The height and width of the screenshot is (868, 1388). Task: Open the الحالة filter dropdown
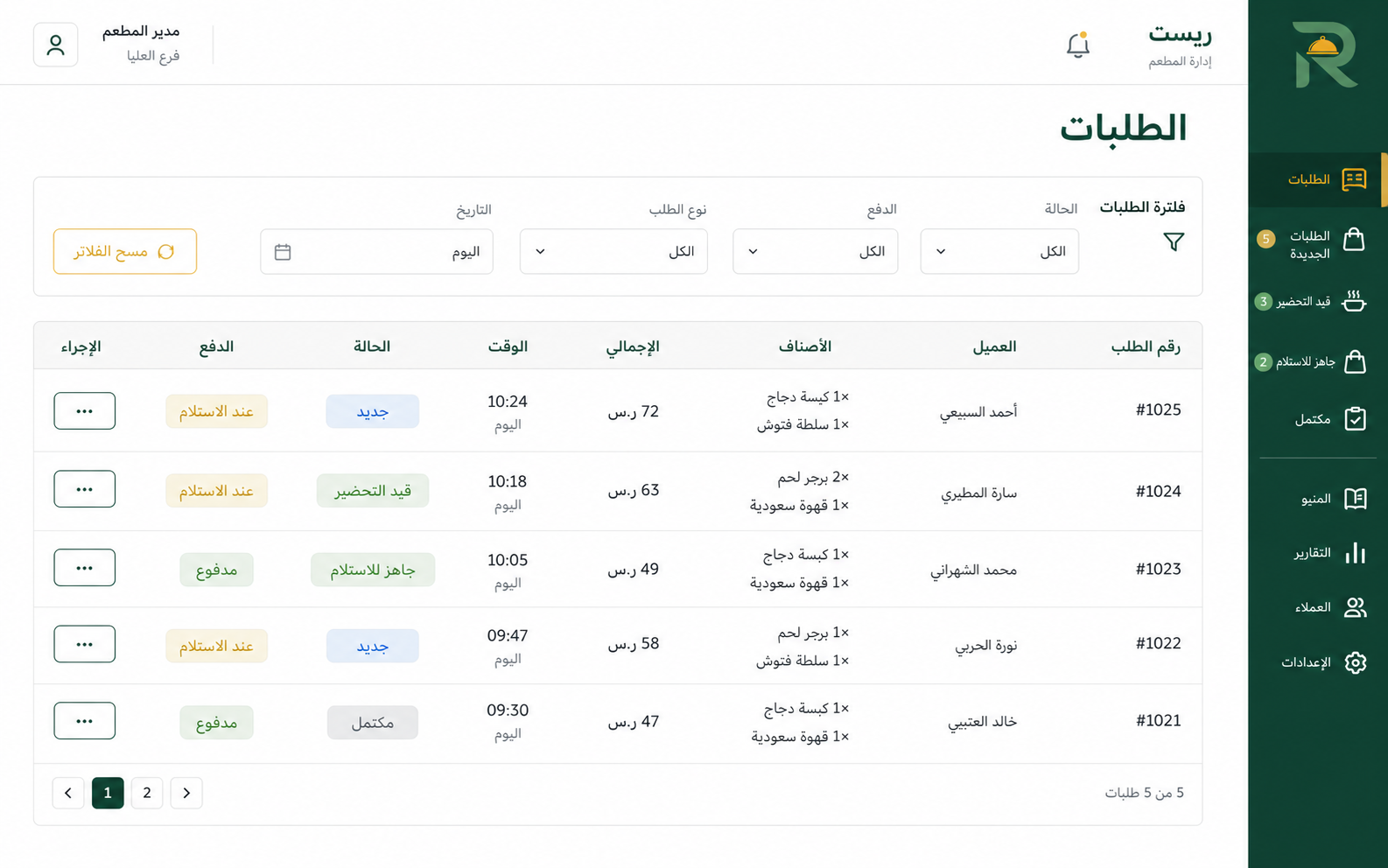pos(999,252)
